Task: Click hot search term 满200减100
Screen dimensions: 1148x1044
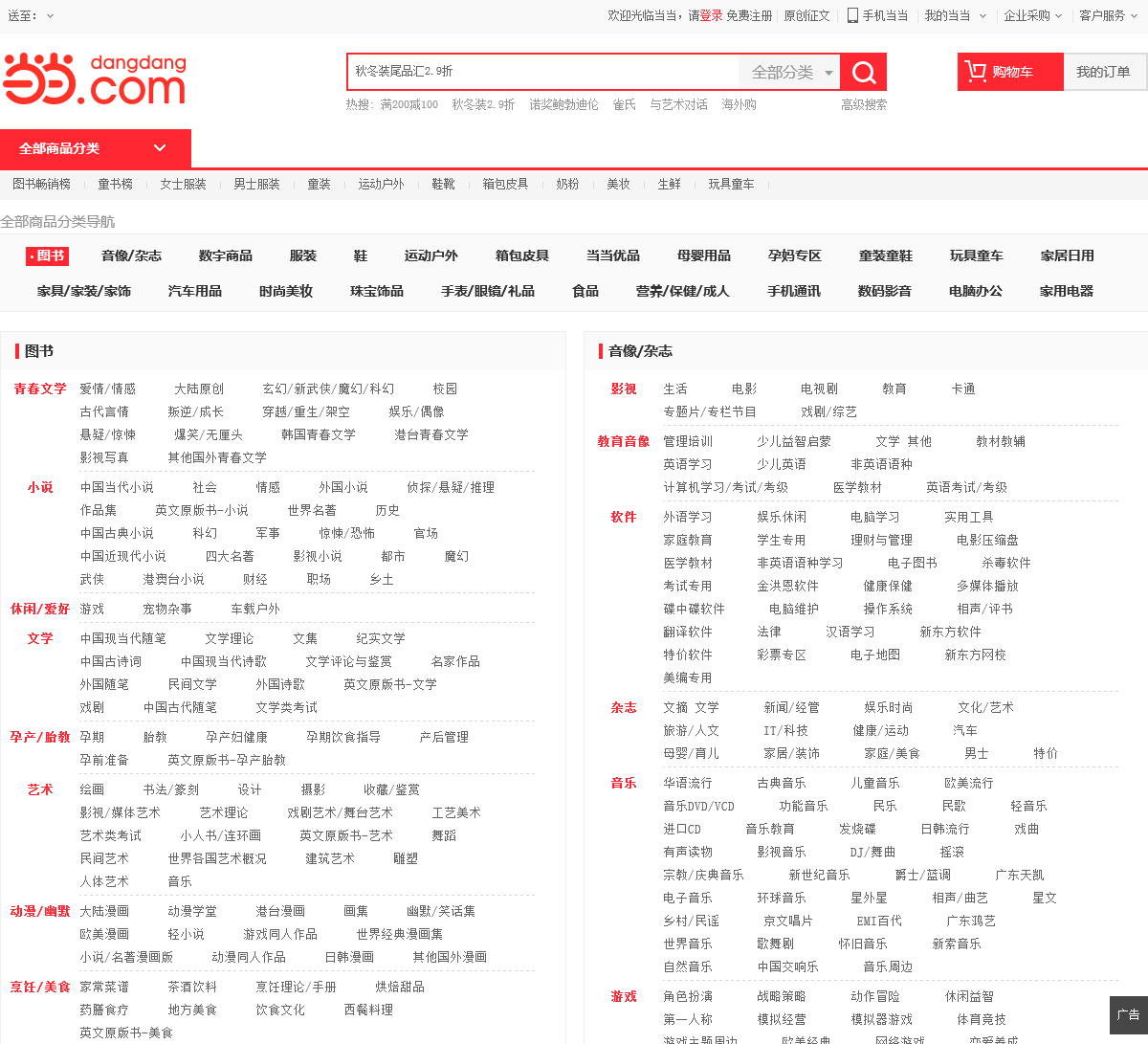Action: click(409, 104)
